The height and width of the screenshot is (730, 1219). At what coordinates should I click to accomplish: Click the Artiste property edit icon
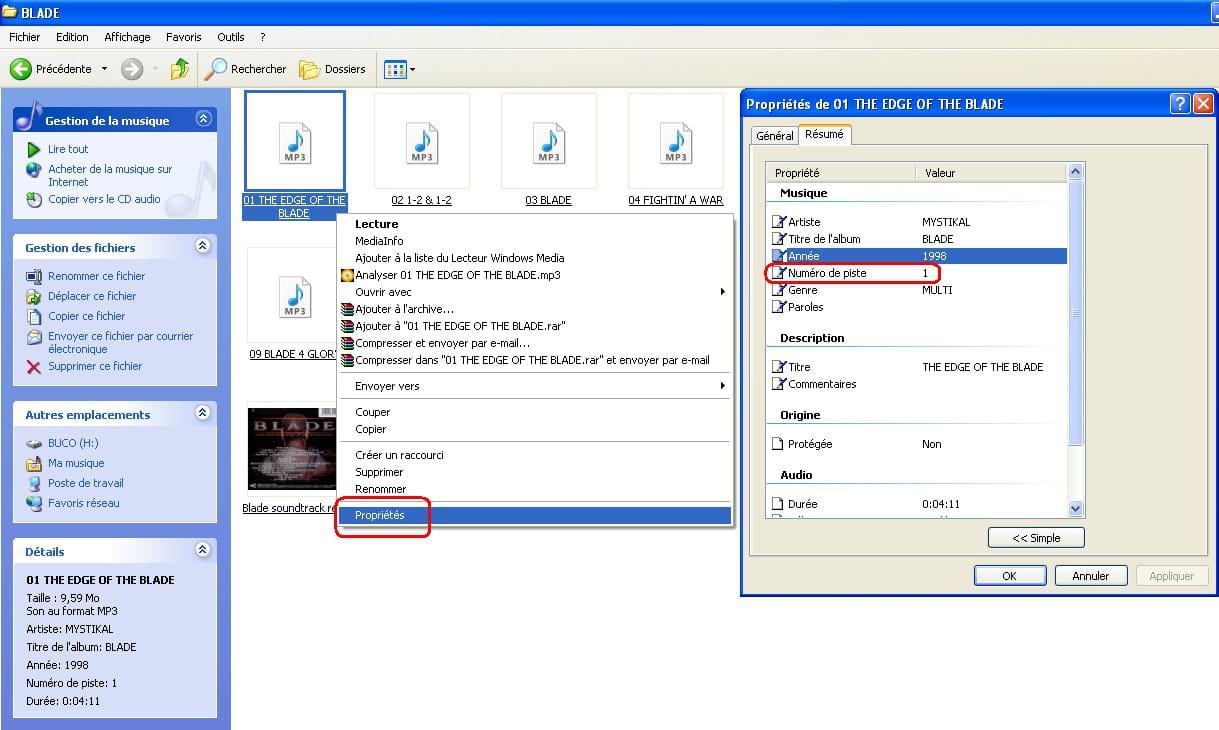click(x=779, y=222)
